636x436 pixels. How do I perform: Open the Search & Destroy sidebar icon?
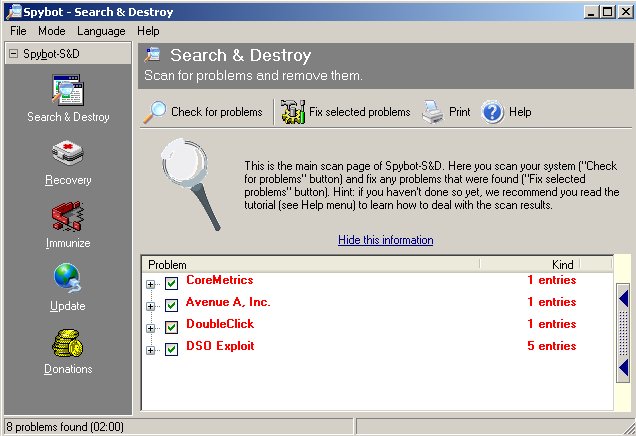68,90
